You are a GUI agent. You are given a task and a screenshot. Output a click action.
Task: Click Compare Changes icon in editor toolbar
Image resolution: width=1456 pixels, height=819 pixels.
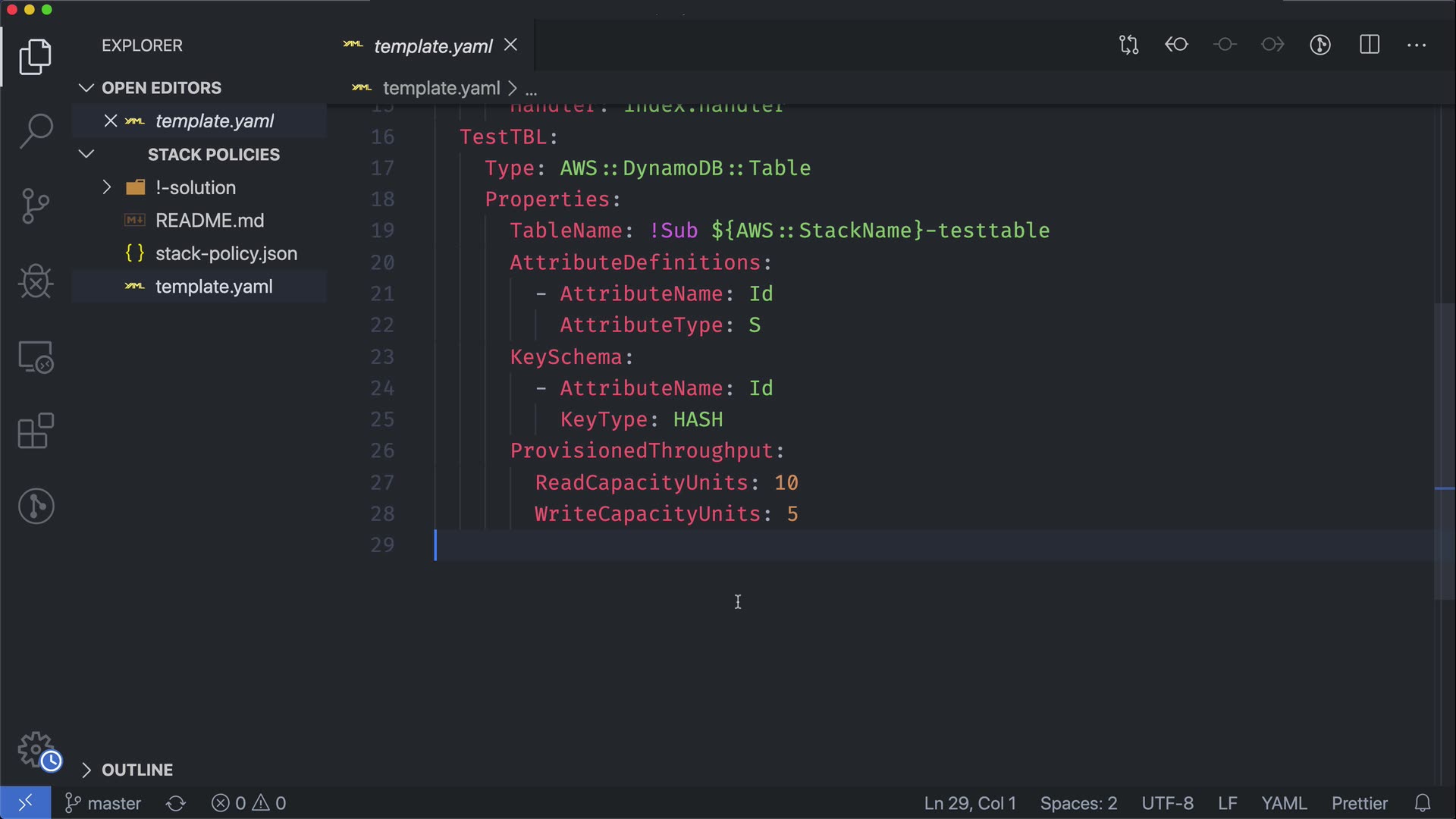click(1128, 45)
